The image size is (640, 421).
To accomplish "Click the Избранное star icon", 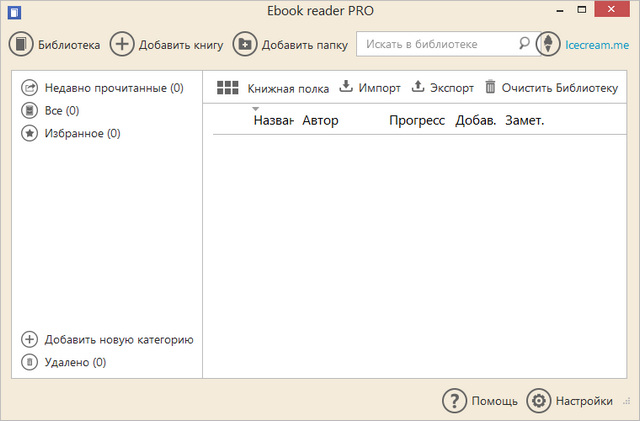I will coord(29,133).
